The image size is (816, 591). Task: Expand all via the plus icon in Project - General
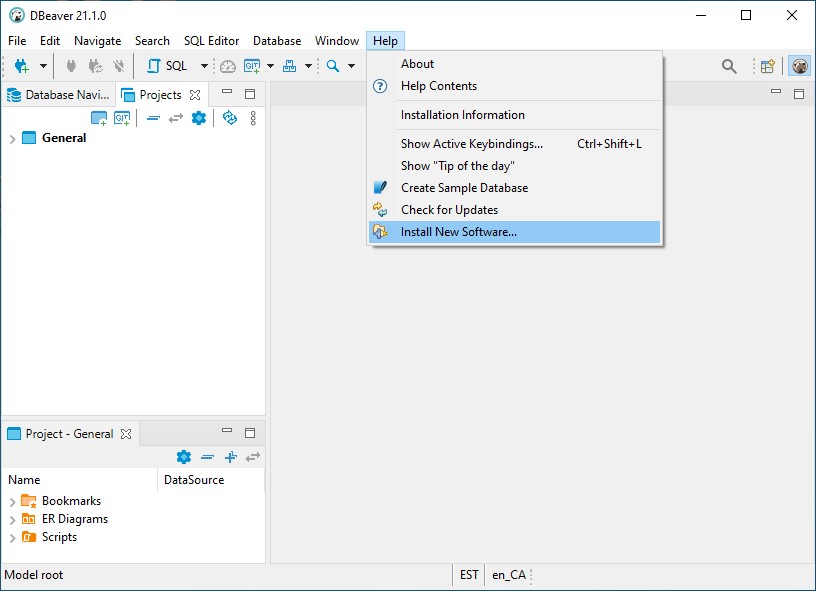pos(231,457)
